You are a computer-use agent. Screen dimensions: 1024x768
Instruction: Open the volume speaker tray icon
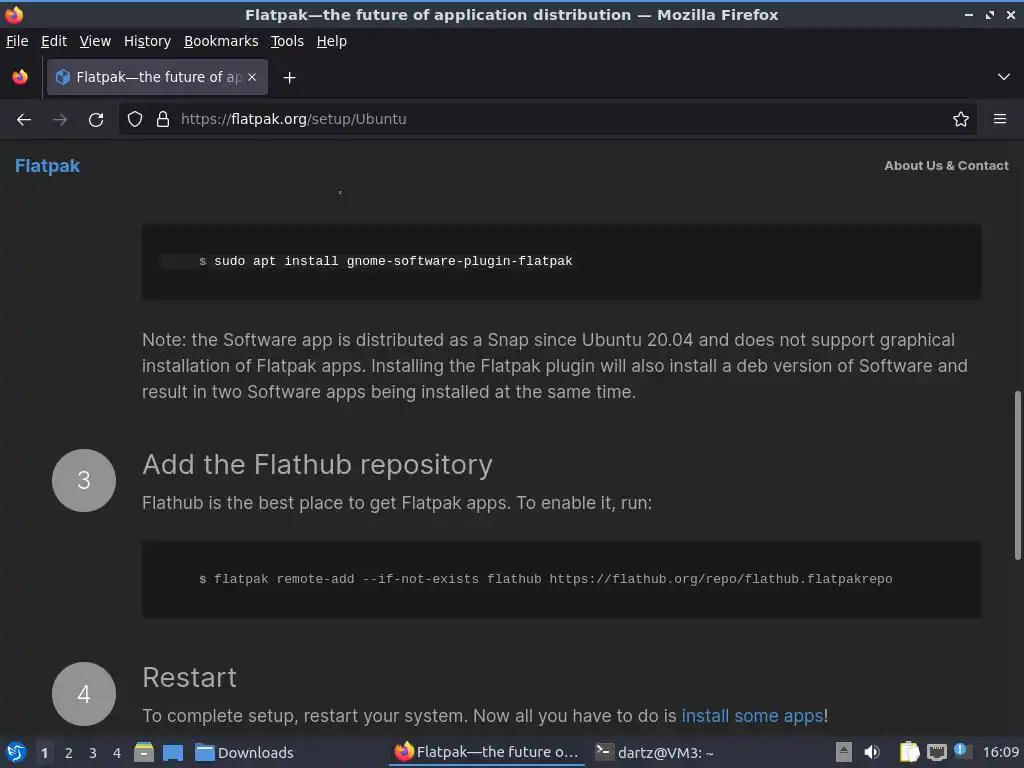872,752
